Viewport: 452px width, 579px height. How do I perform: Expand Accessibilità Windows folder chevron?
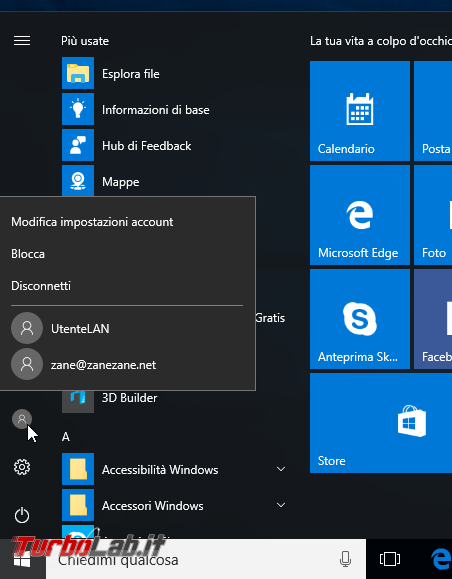tap(281, 469)
